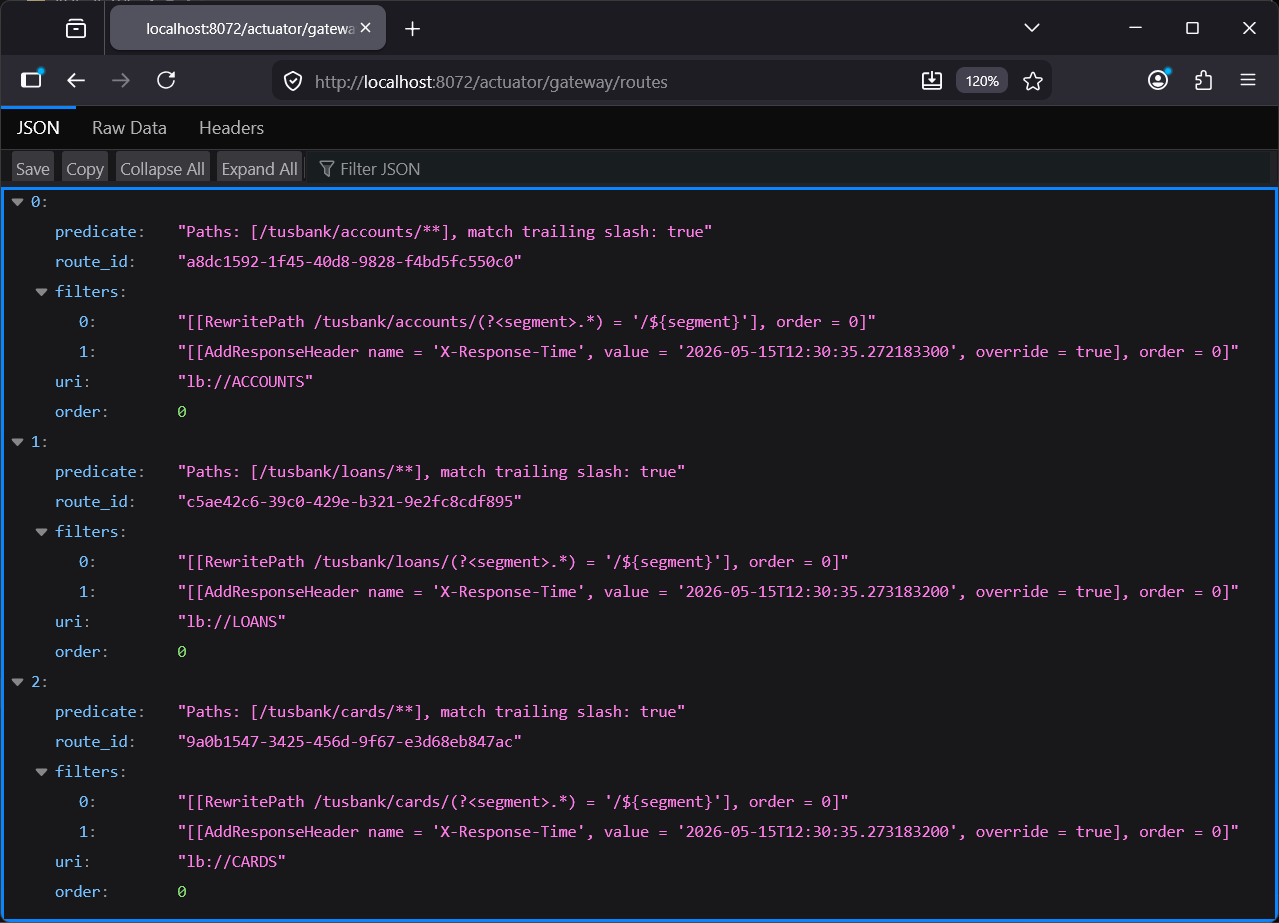Click the install/download icon in address bar
The height and width of the screenshot is (923, 1279).
pos(932,81)
